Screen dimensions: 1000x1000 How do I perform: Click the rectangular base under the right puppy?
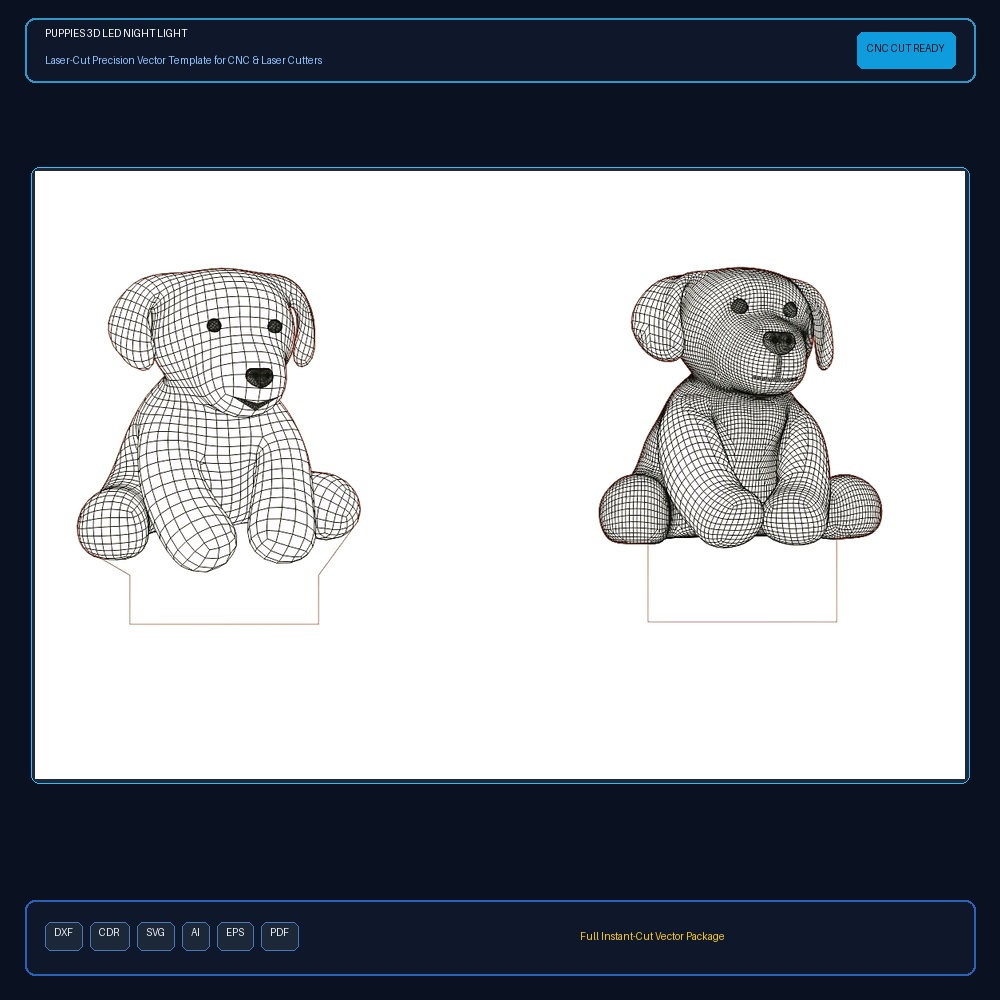(x=742, y=582)
